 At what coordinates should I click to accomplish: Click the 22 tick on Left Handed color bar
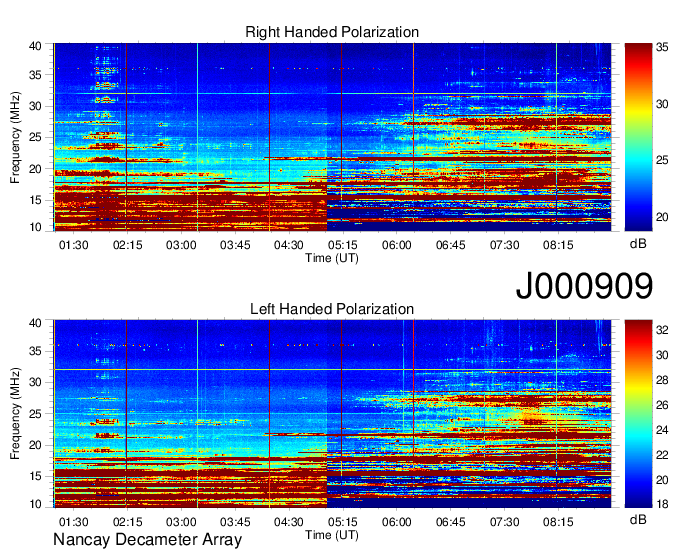coord(662,455)
